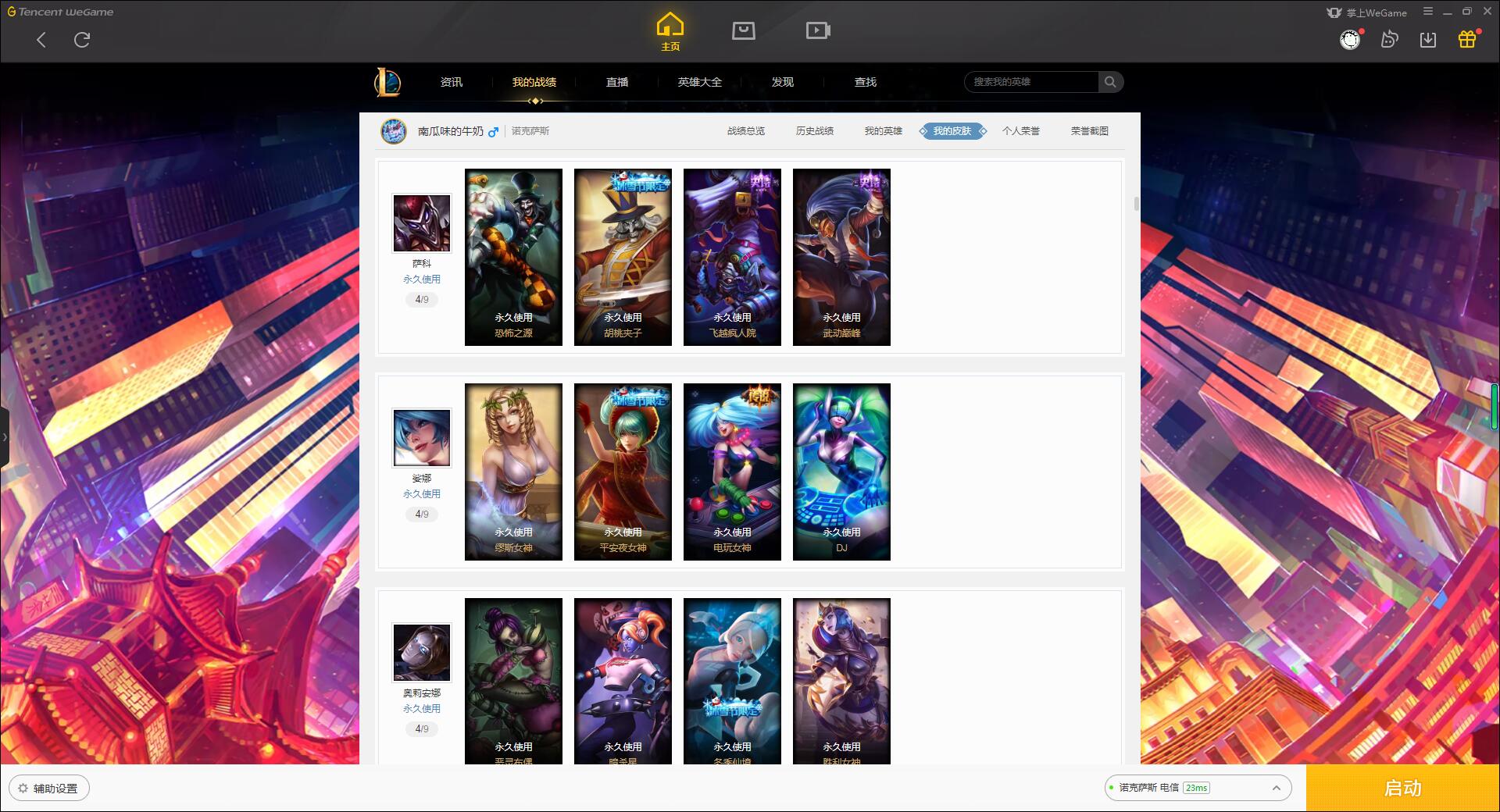Screen dimensions: 1500x812
Task: Open the video playback icon in top bar
Action: [x=818, y=30]
